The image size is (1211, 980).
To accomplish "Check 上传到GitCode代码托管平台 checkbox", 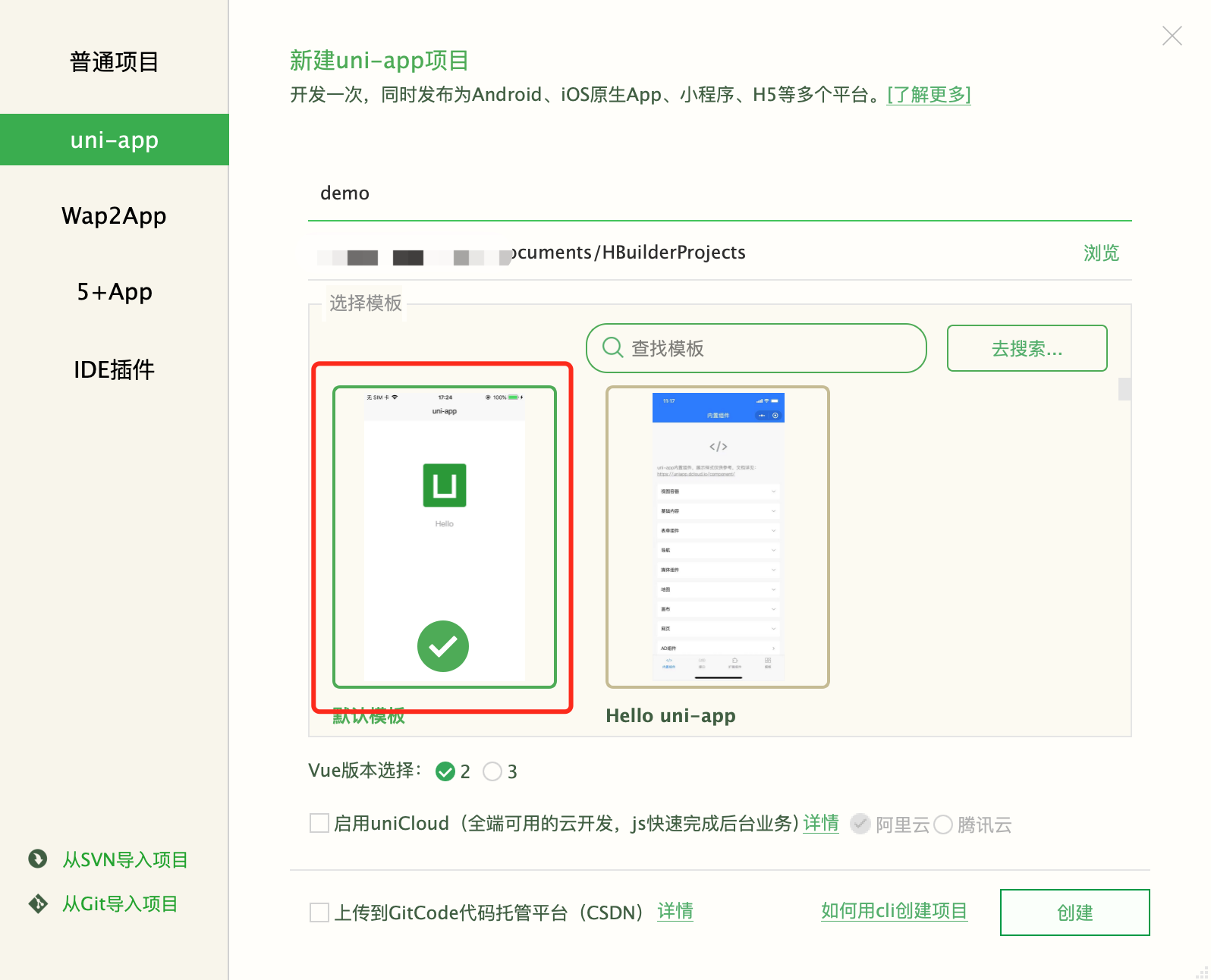I will click(x=319, y=912).
